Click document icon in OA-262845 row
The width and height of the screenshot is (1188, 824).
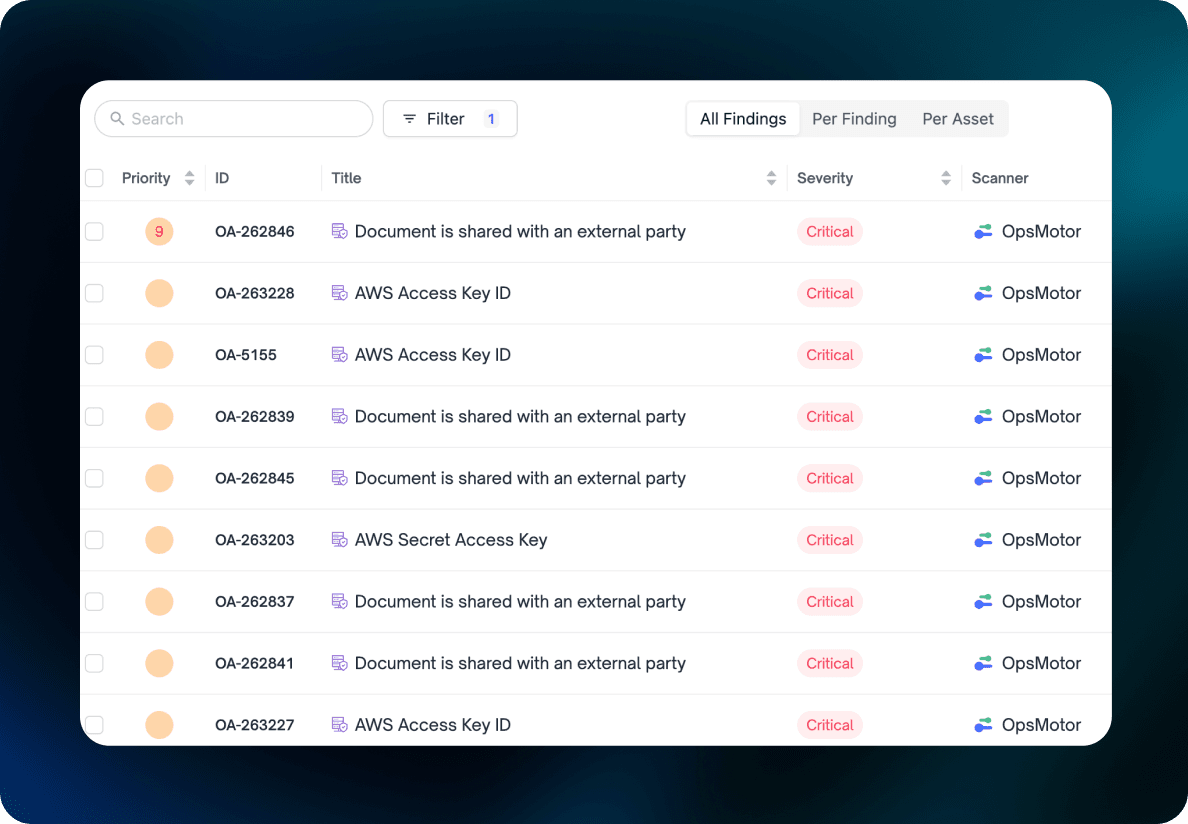click(339, 478)
